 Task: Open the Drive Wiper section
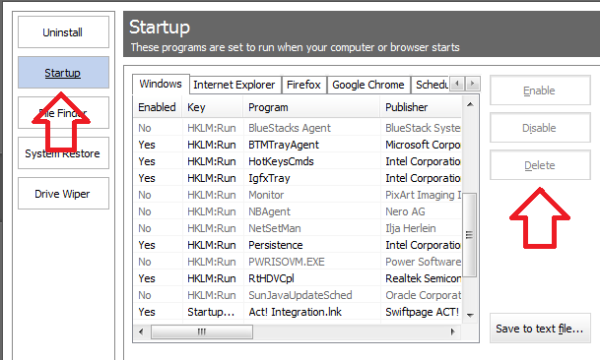tap(63, 194)
